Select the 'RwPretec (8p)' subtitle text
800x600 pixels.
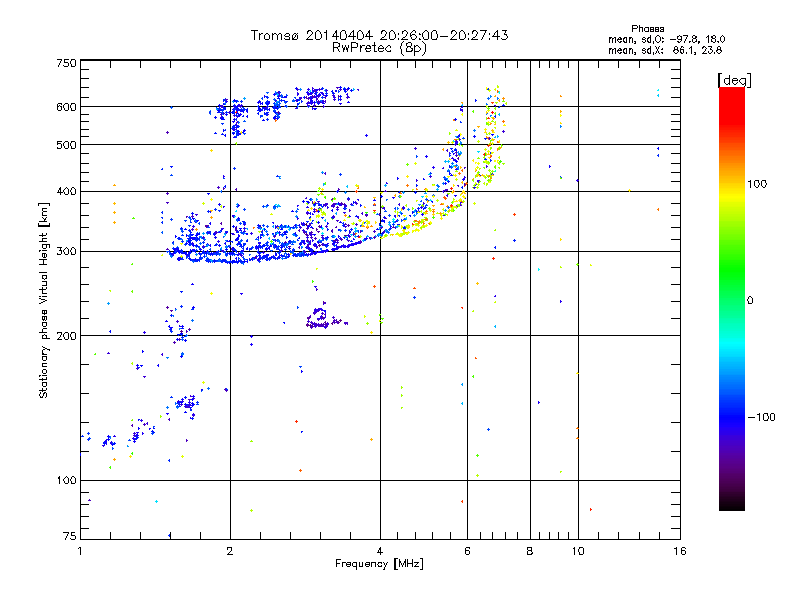point(379,48)
